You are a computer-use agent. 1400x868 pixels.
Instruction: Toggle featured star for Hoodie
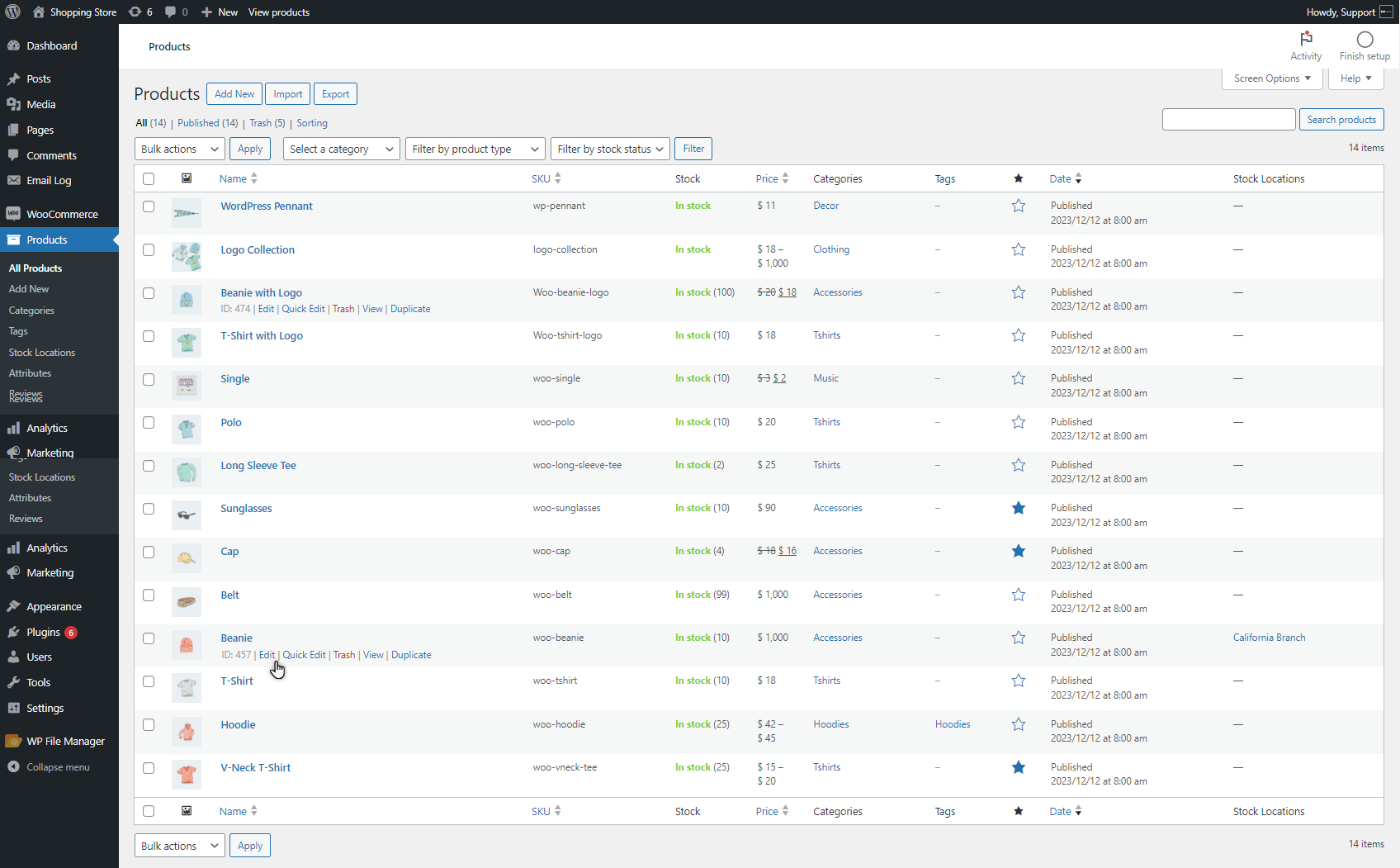coord(1019,724)
